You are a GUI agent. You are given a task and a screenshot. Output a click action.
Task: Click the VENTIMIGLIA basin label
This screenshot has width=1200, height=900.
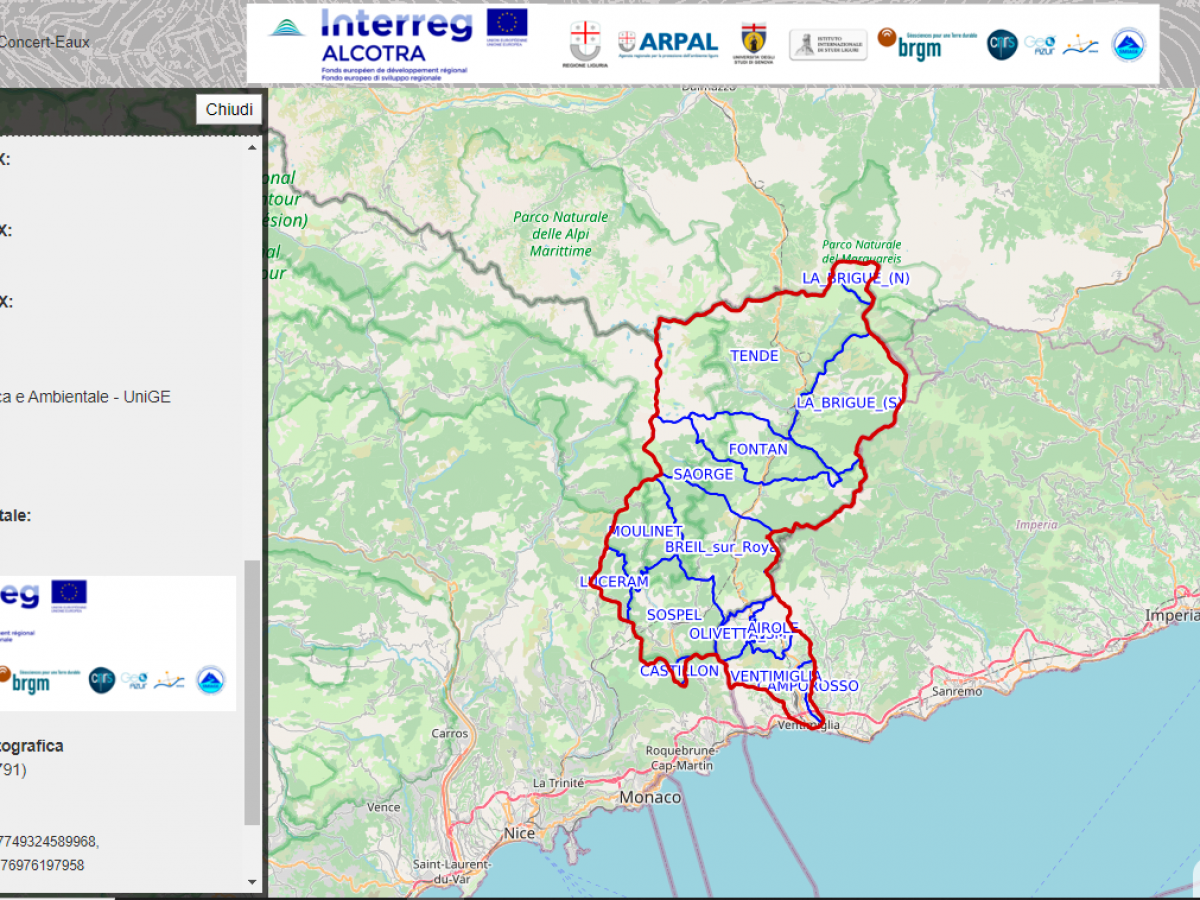pos(776,677)
